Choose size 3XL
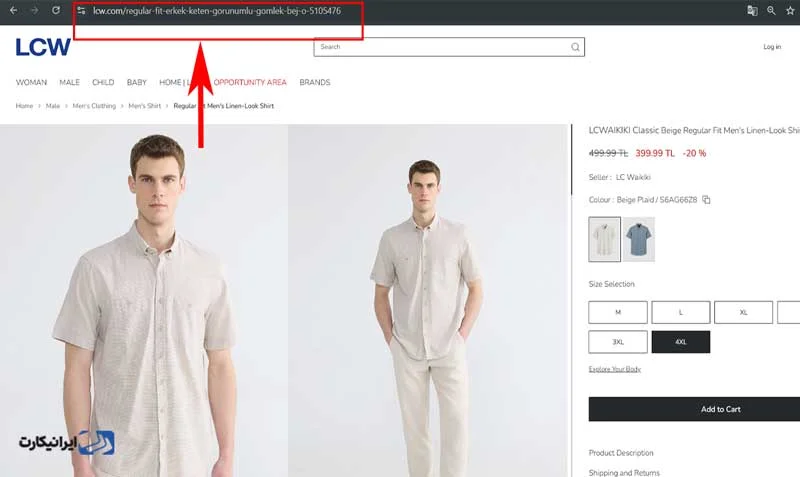This screenshot has width=800, height=477. 618,342
